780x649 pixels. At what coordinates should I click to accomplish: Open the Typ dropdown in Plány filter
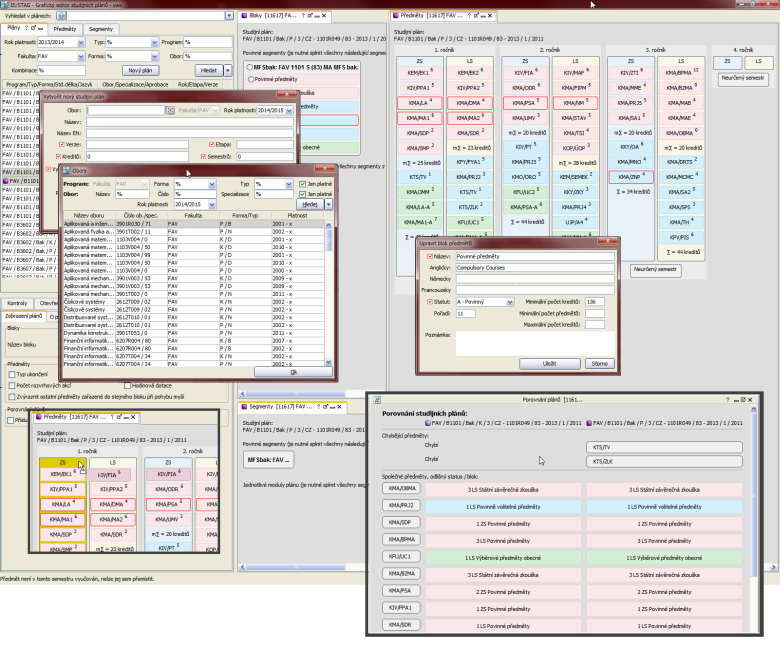pyautogui.click(x=155, y=43)
